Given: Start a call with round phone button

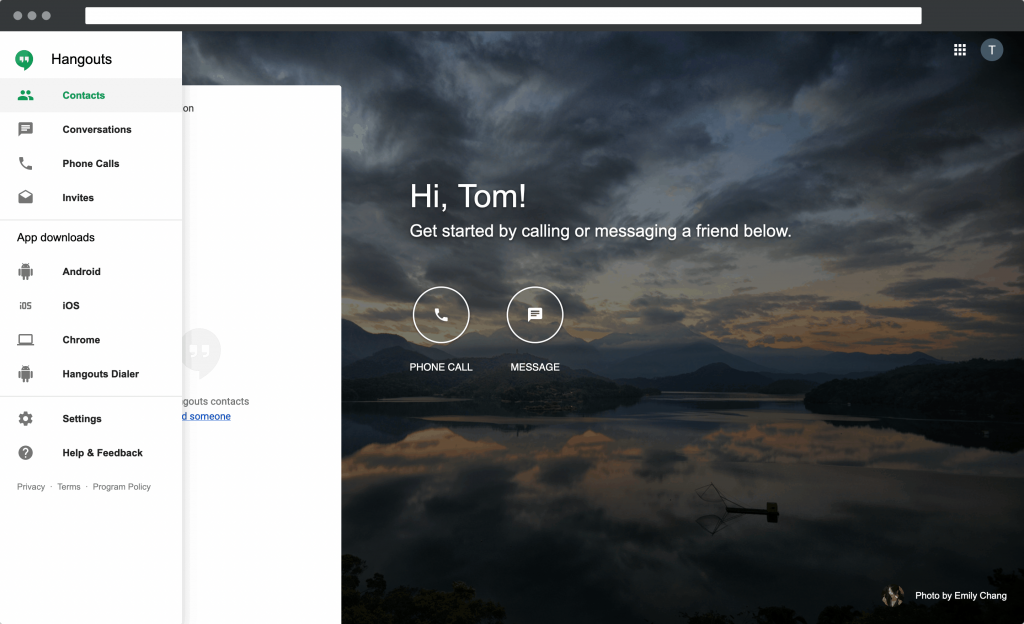Looking at the screenshot, I should coord(441,315).
